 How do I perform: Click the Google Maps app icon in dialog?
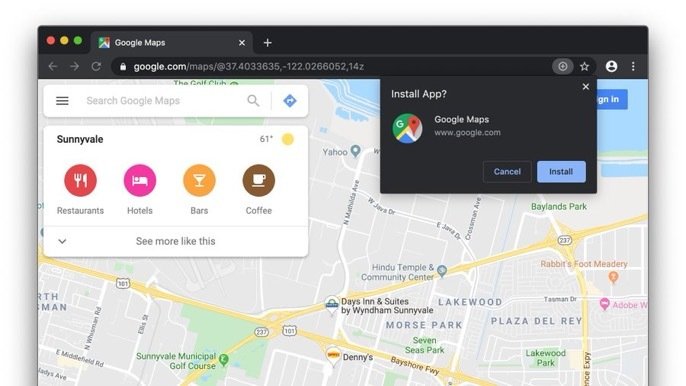tap(407, 128)
